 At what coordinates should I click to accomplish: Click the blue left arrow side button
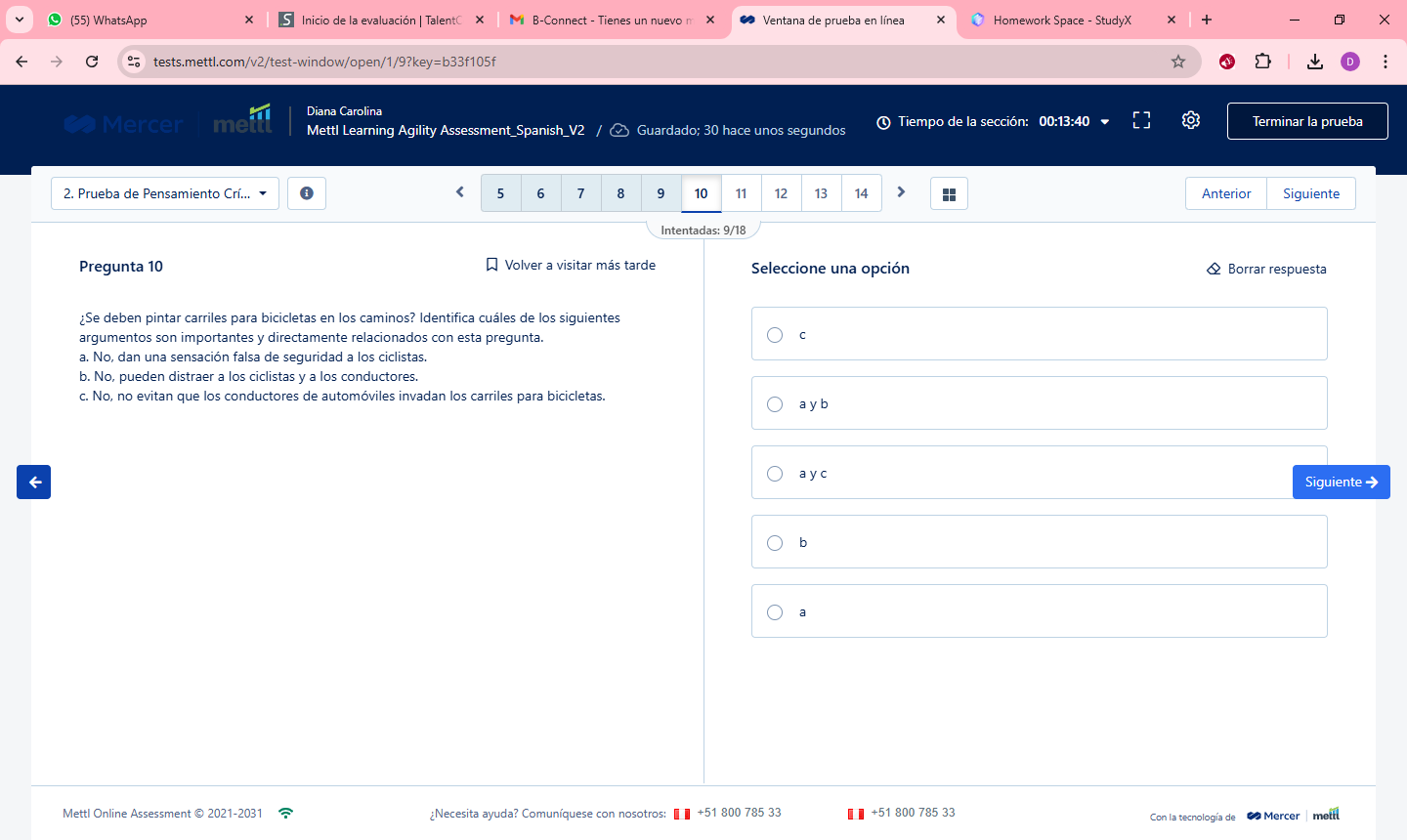[33, 482]
